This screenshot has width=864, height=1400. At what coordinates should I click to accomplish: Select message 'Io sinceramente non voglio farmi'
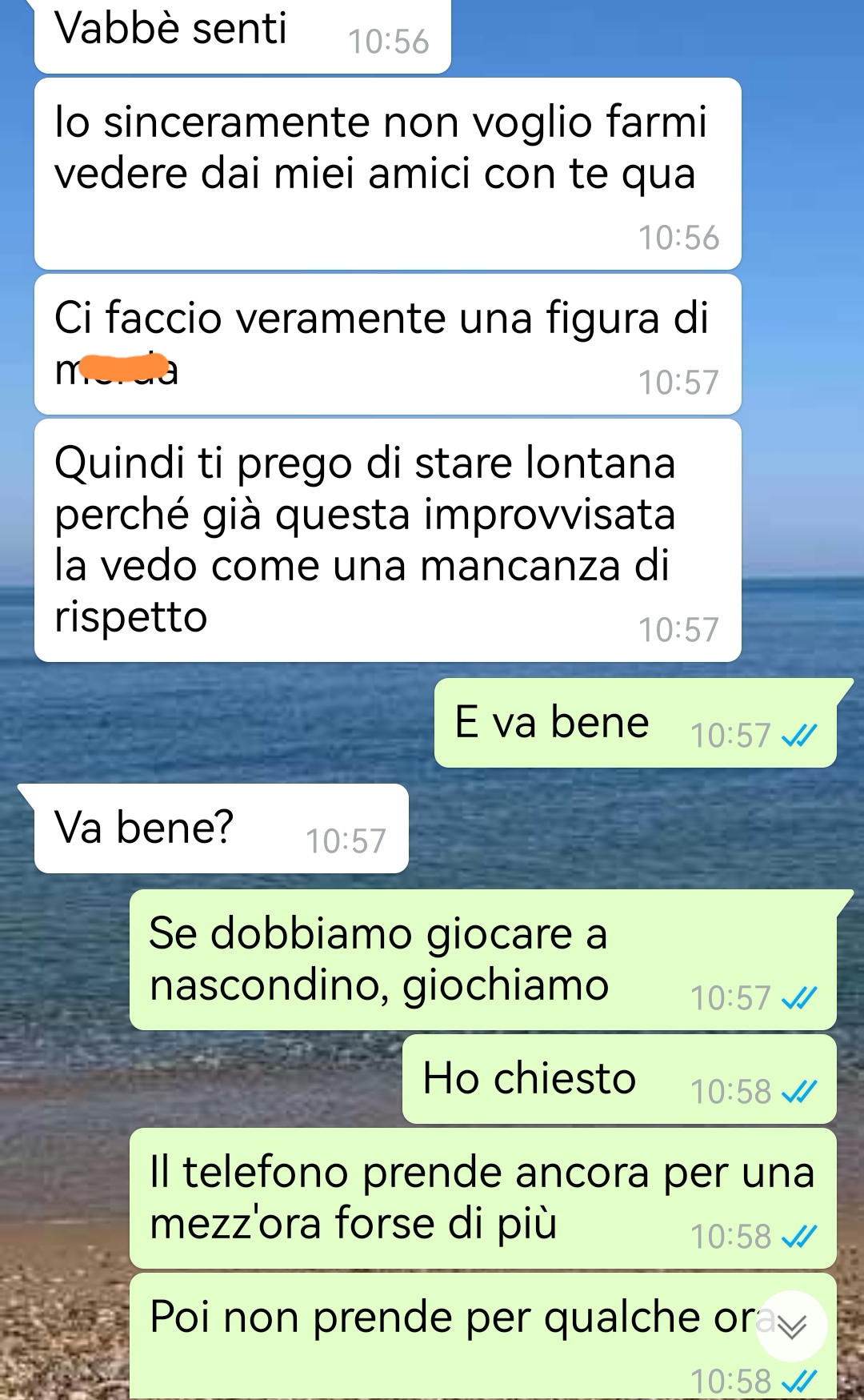coord(388,174)
